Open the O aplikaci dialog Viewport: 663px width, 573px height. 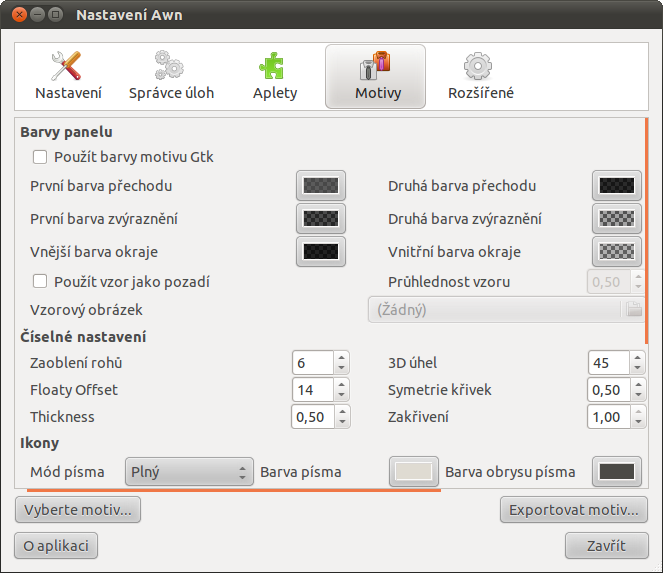click(56, 546)
